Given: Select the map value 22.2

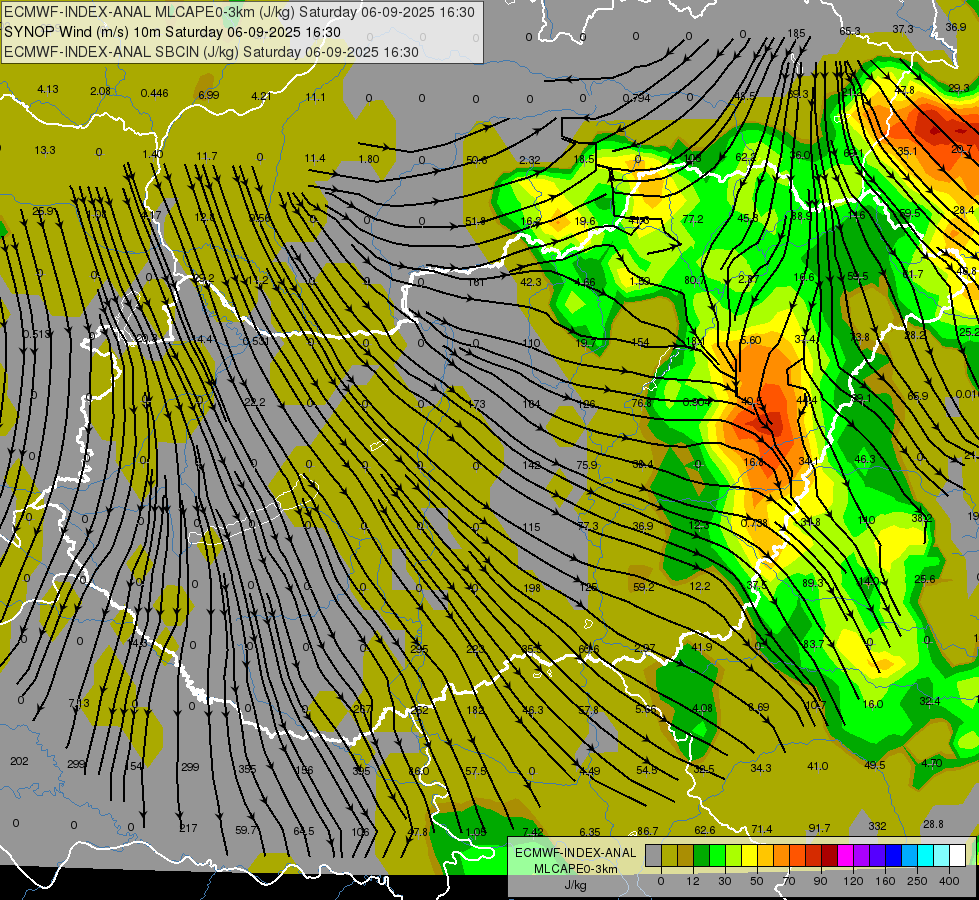Looking at the screenshot, I should point(255,402).
